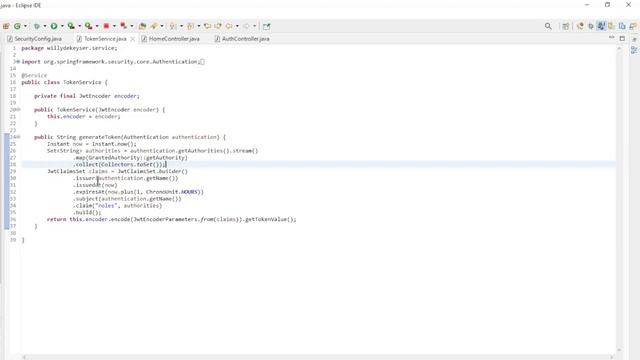Click the Minimize editor area icon

point(611,38)
